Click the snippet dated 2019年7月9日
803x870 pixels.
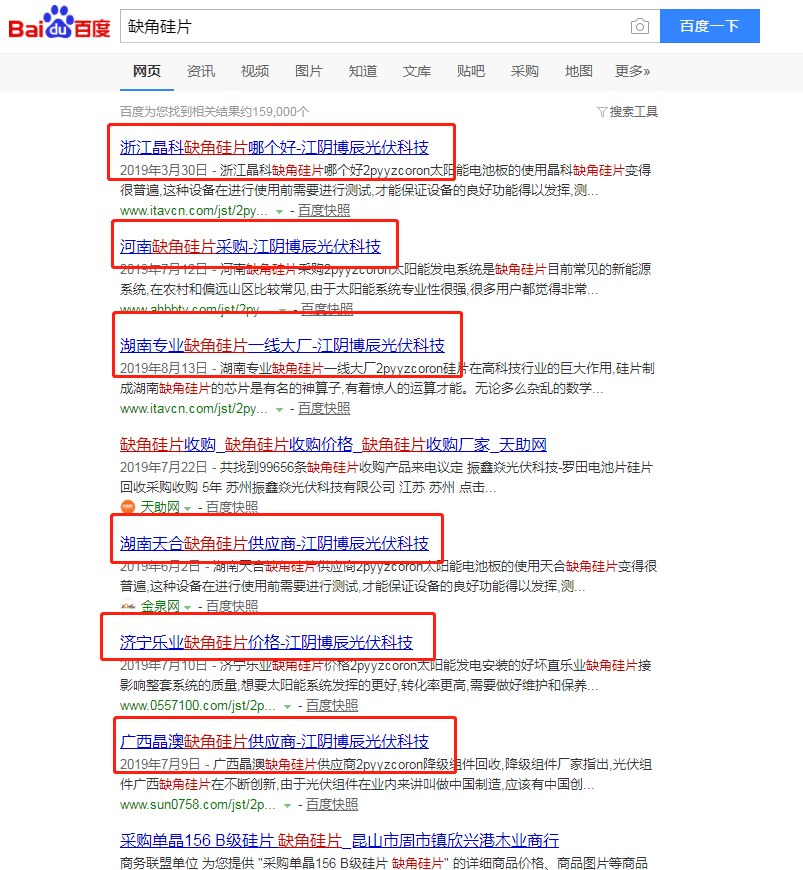(x=386, y=774)
